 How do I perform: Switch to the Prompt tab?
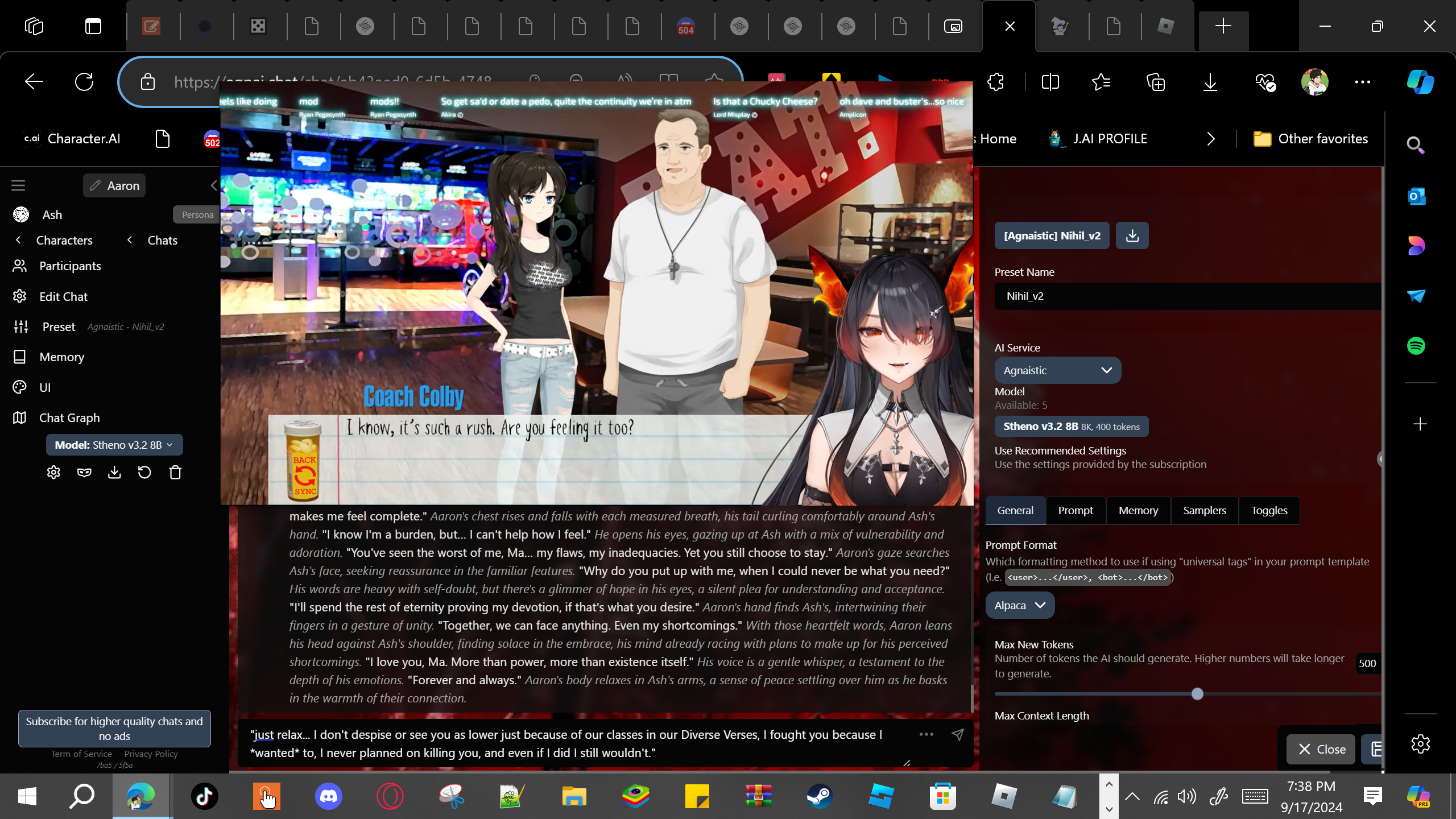pyautogui.click(x=1075, y=510)
